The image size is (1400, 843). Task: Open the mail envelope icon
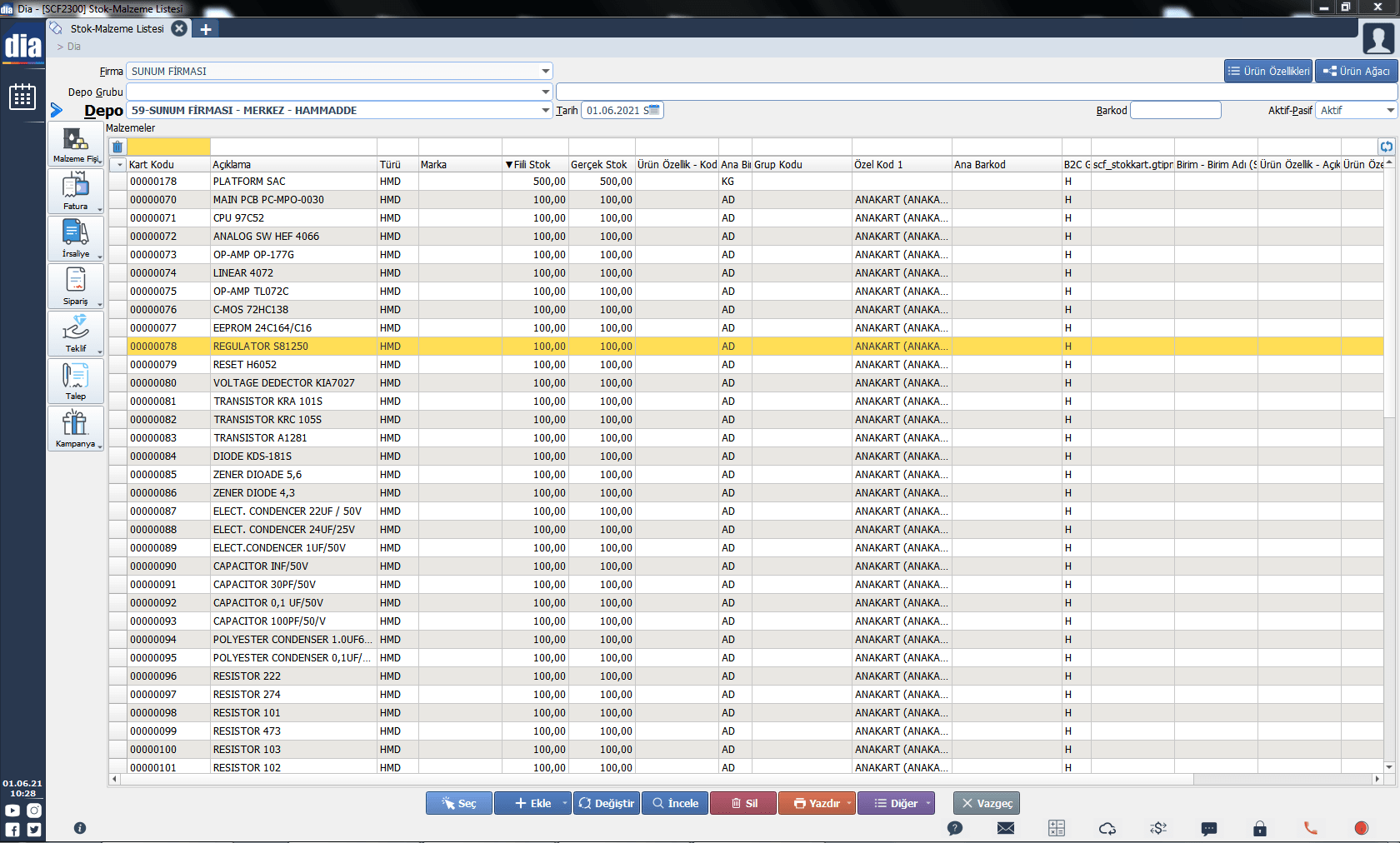coord(1006,828)
